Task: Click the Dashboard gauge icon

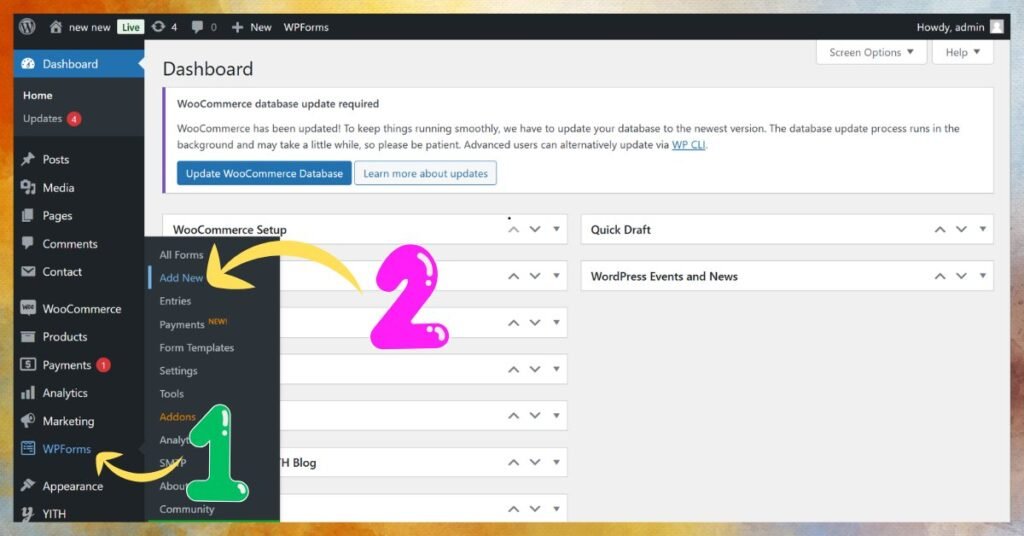Action: pyautogui.click(x=27, y=64)
